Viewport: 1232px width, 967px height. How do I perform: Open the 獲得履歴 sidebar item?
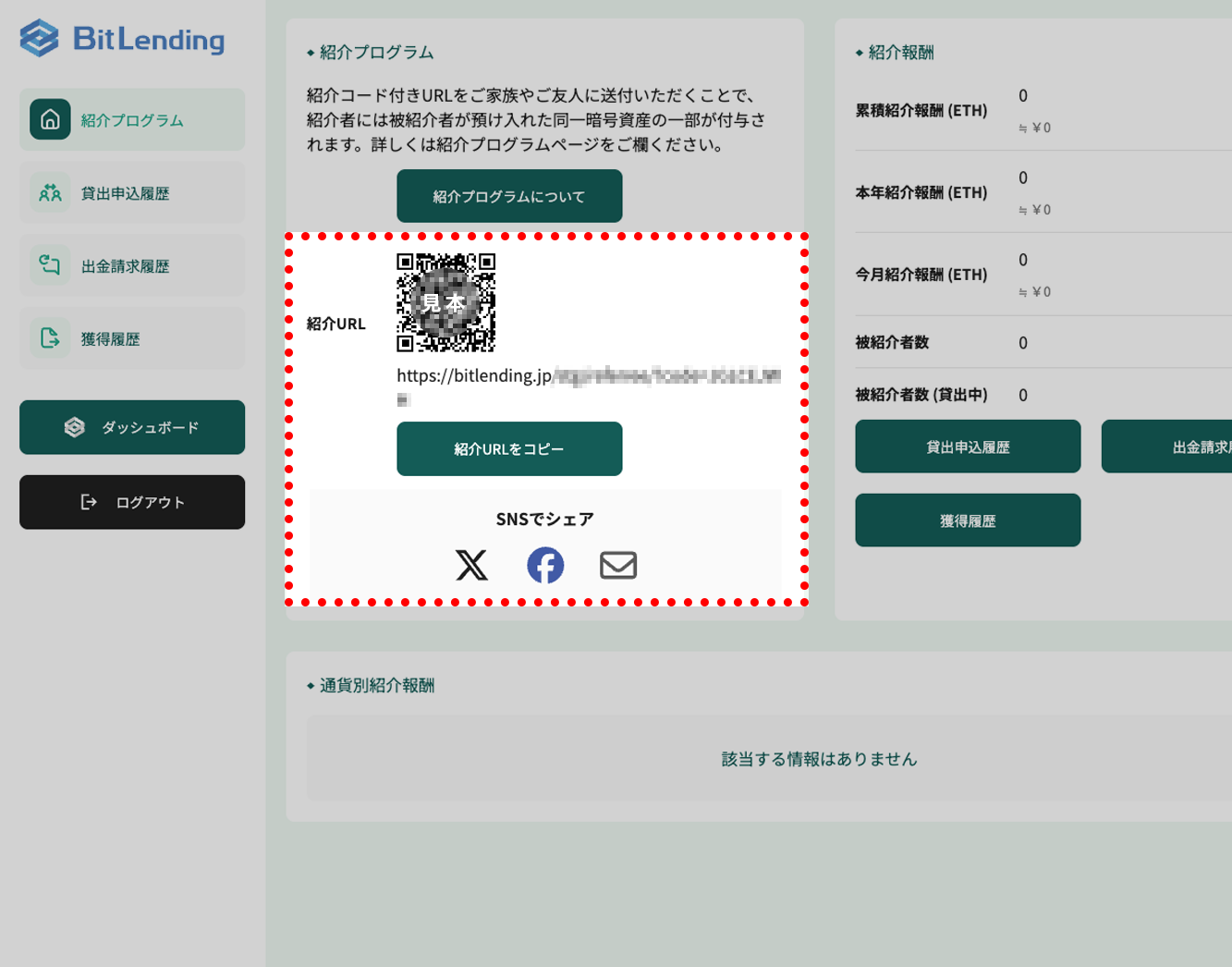[132, 338]
